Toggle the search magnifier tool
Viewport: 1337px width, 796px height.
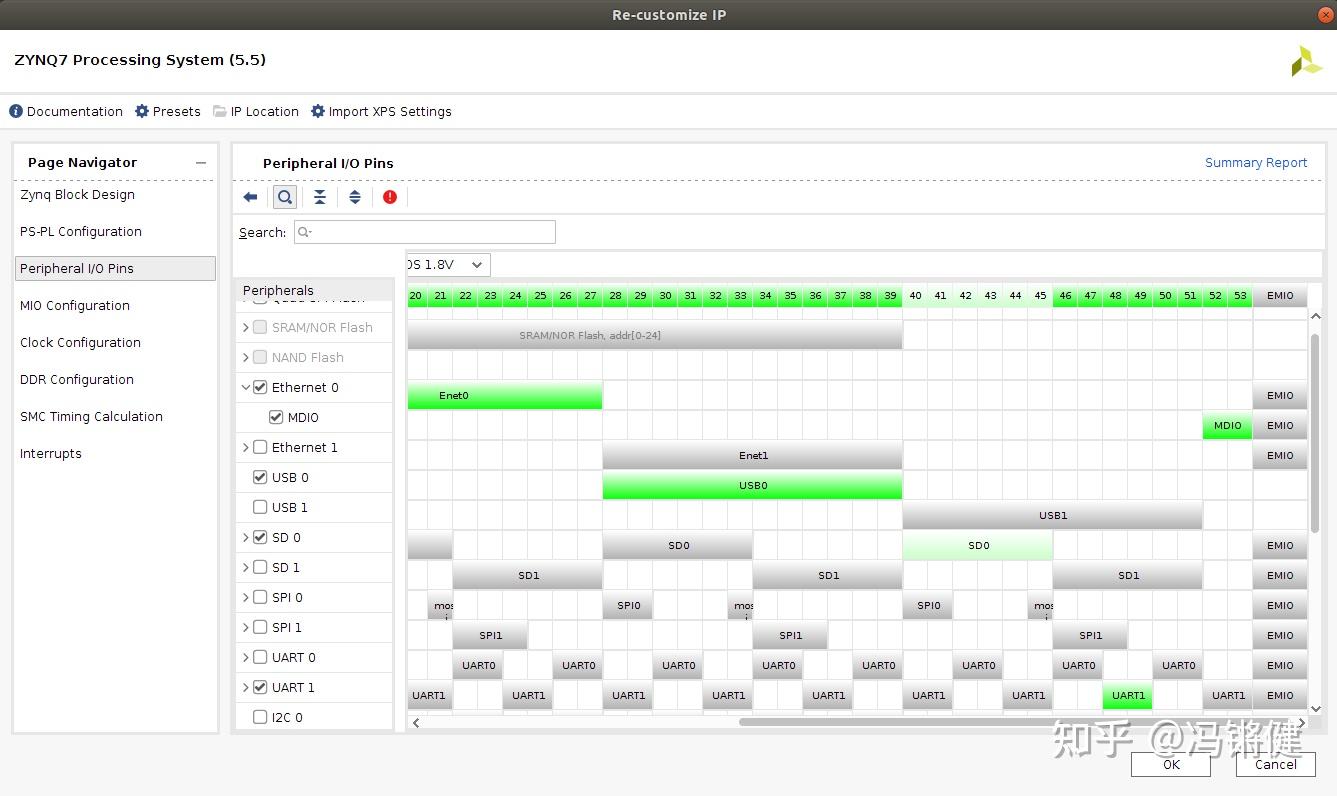coord(284,196)
